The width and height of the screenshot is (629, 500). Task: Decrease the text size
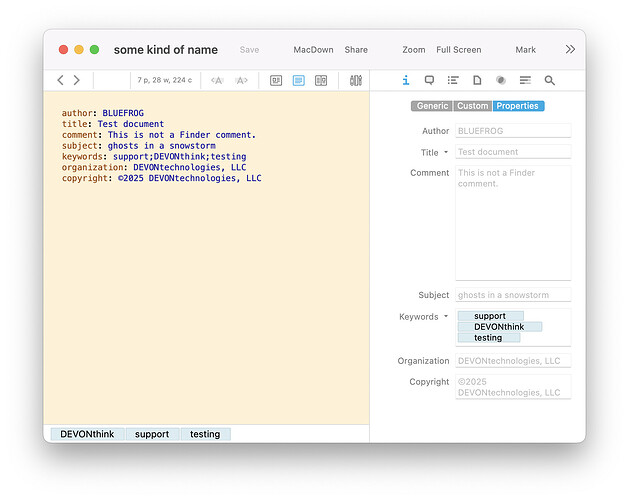[217, 81]
